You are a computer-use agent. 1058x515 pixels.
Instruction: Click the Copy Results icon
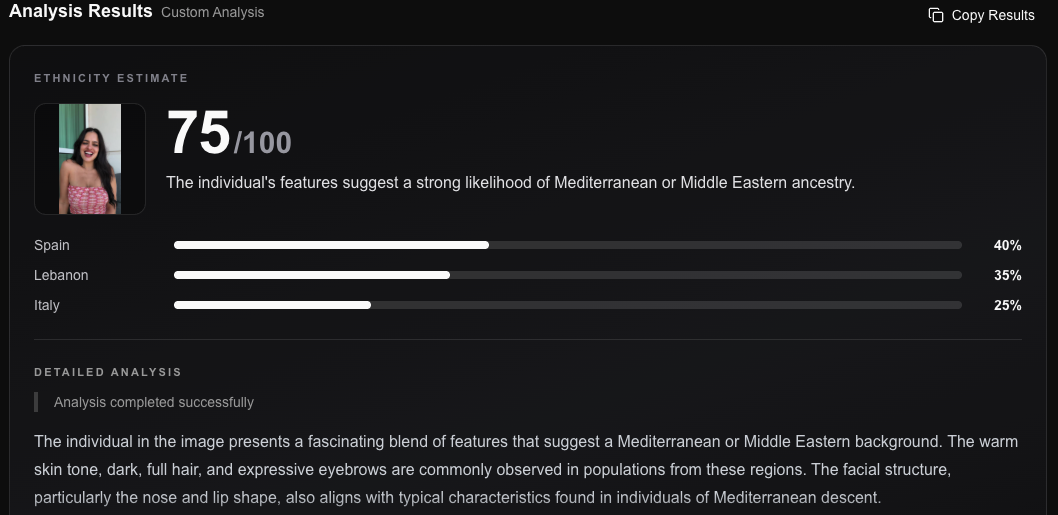(x=936, y=15)
